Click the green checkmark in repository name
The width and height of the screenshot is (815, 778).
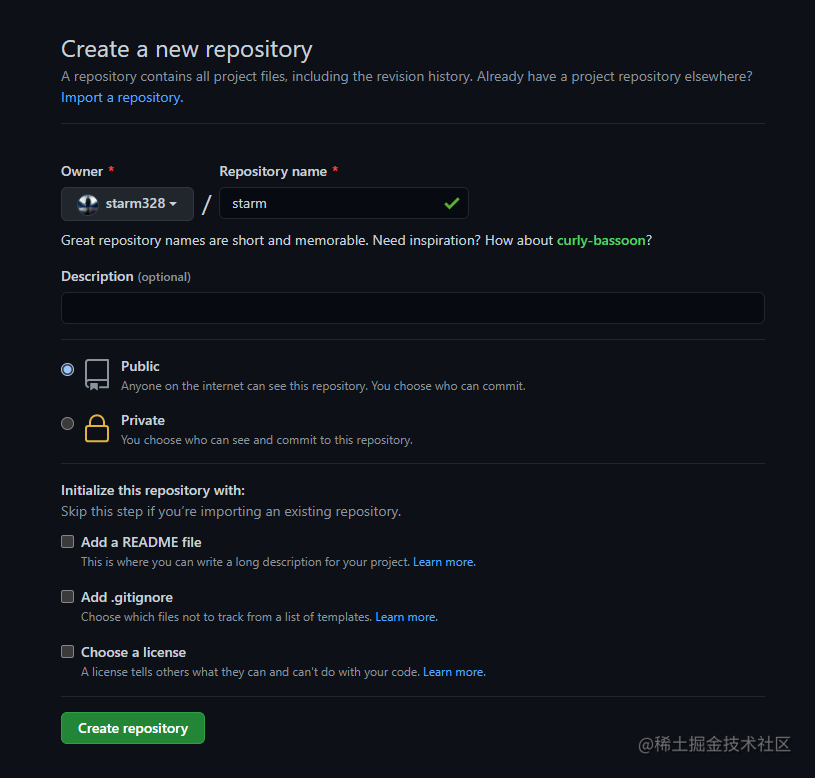[x=452, y=203]
